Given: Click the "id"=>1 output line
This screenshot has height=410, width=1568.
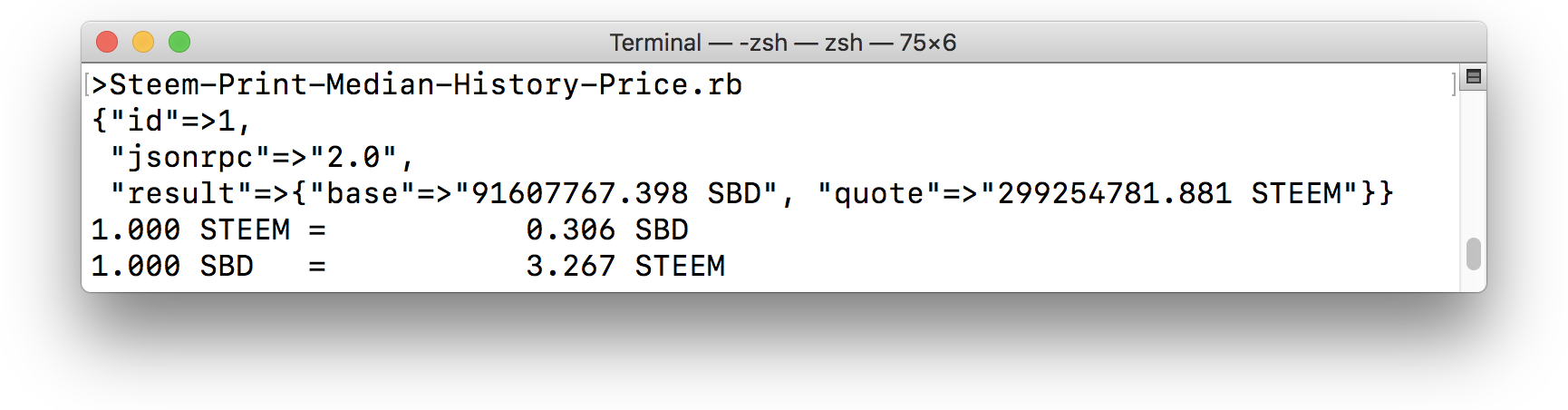Looking at the screenshot, I should point(171,121).
